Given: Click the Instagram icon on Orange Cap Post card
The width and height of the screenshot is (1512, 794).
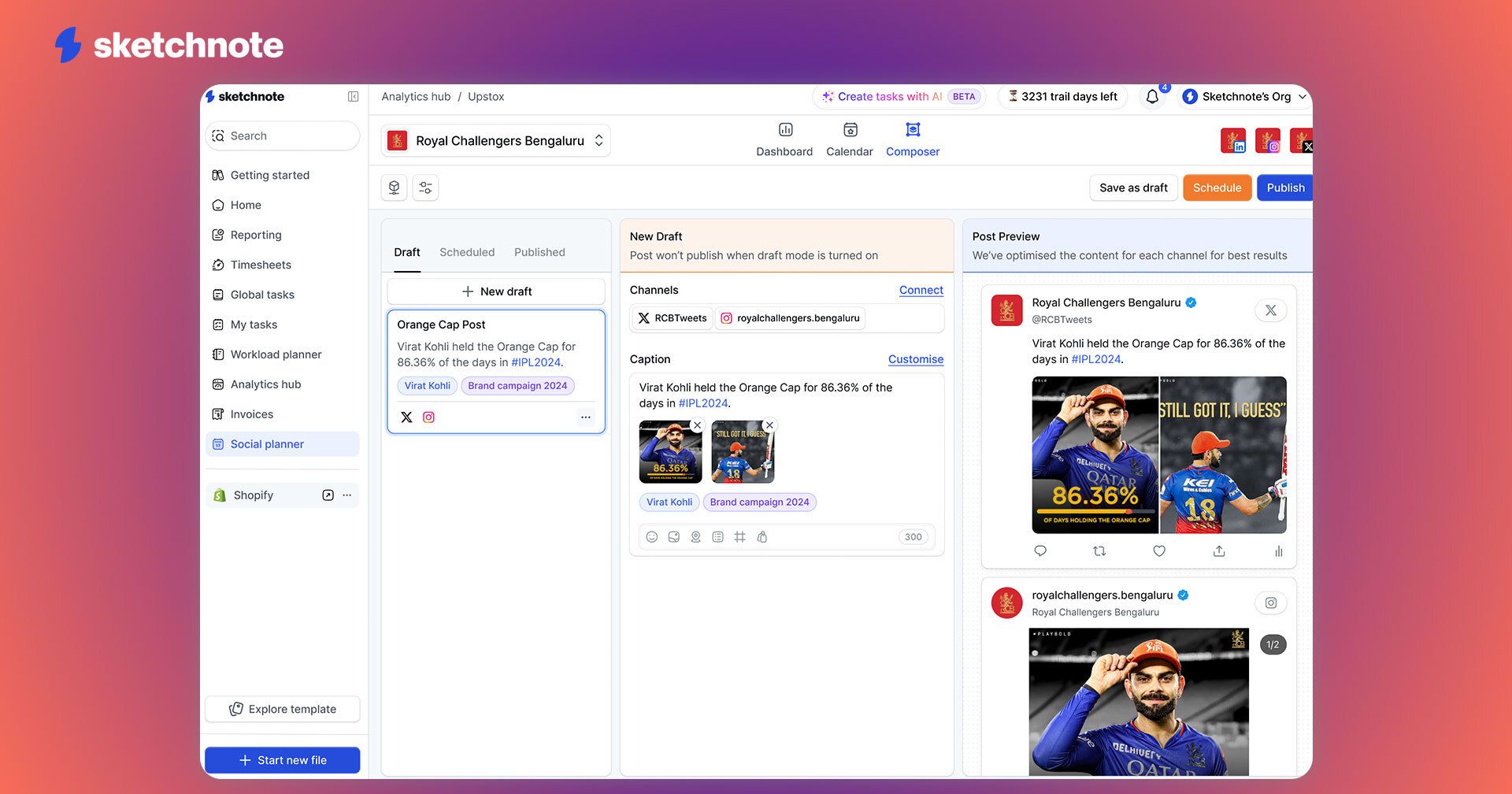Looking at the screenshot, I should (x=428, y=417).
